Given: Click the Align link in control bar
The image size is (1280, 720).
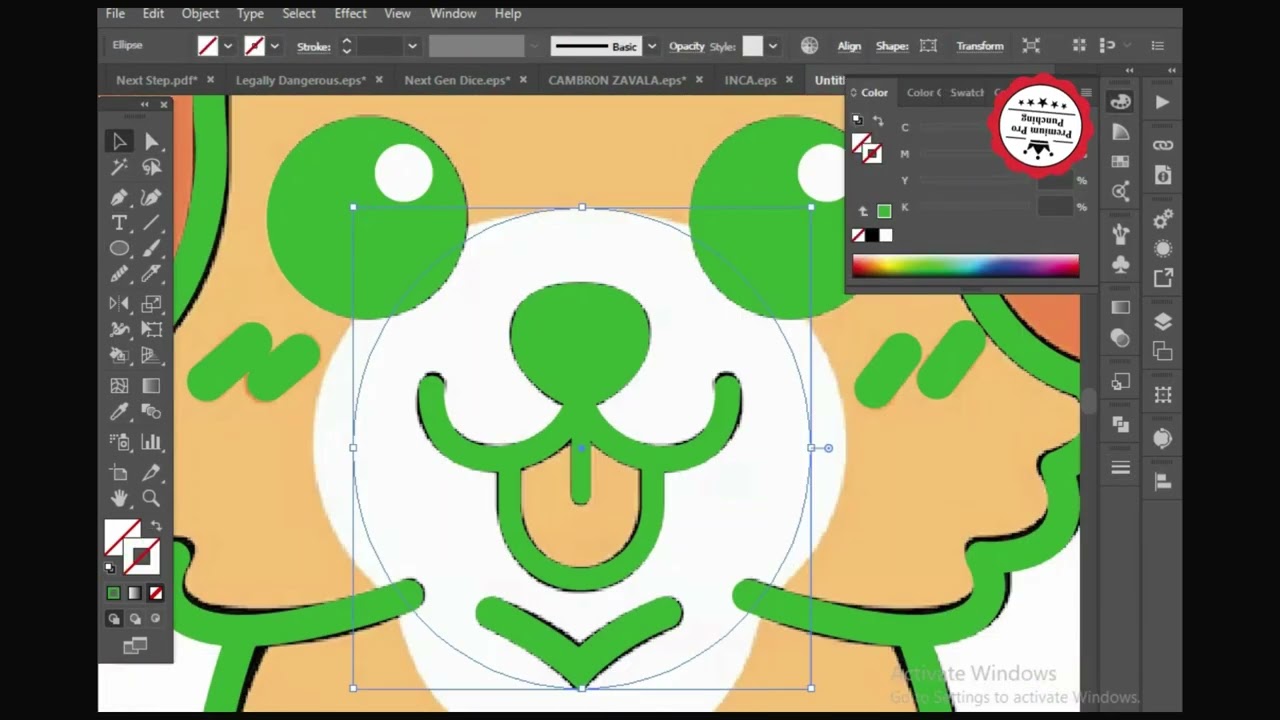Looking at the screenshot, I should tap(849, 46).
